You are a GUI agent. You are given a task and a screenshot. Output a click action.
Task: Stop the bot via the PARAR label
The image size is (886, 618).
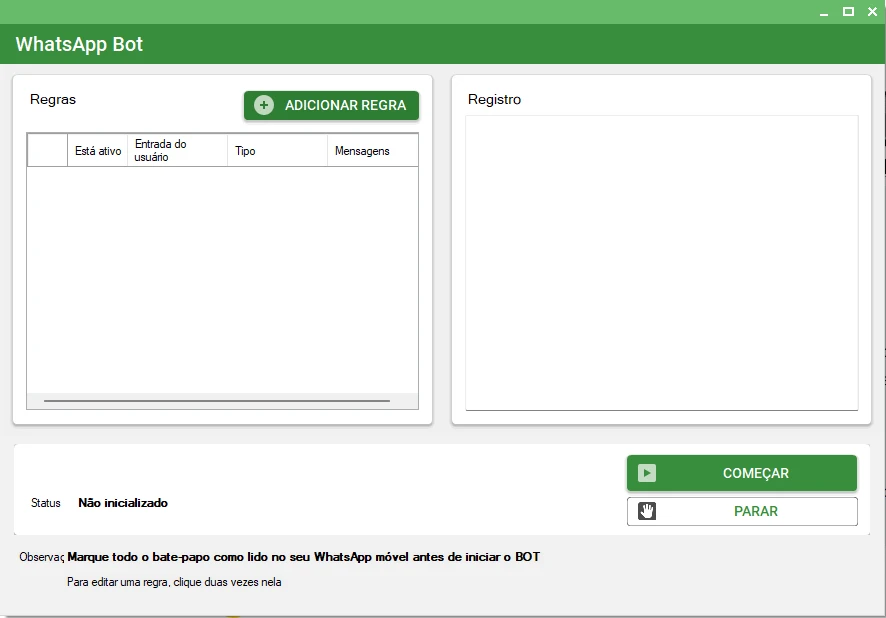755,511
